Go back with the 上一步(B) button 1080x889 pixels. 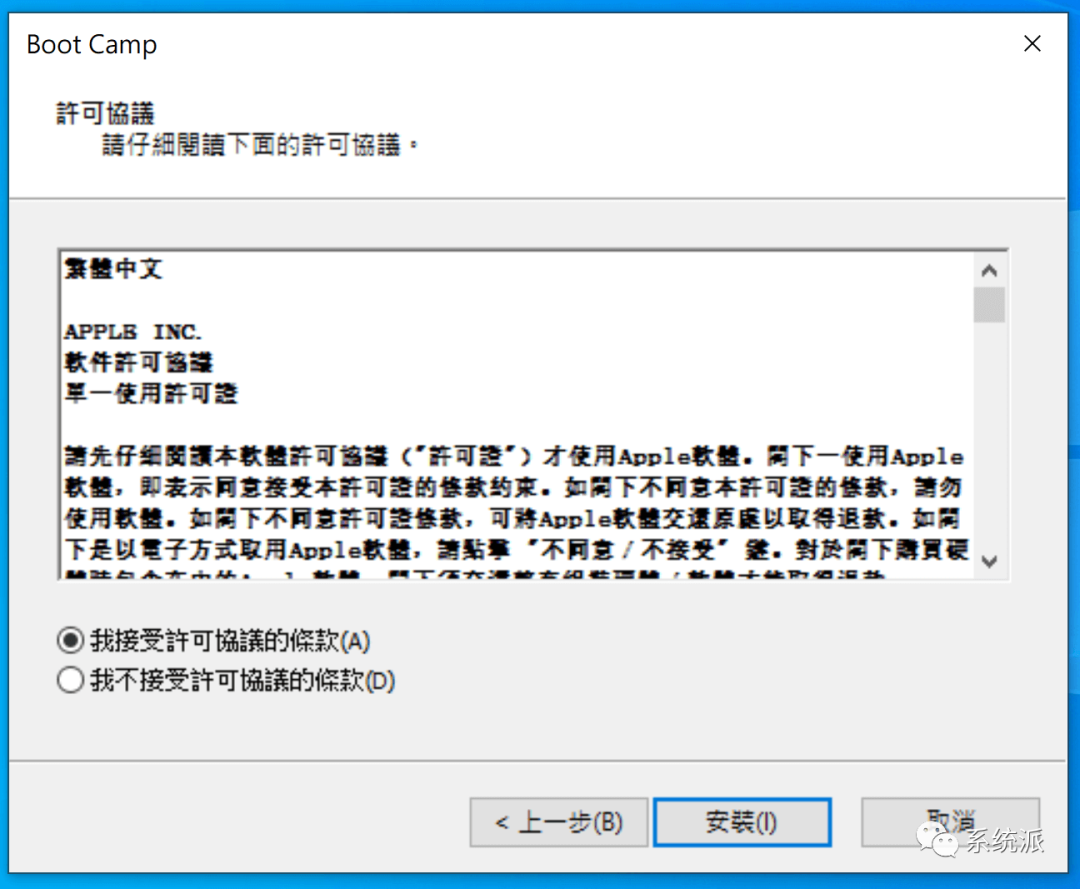tap(559, 822)
